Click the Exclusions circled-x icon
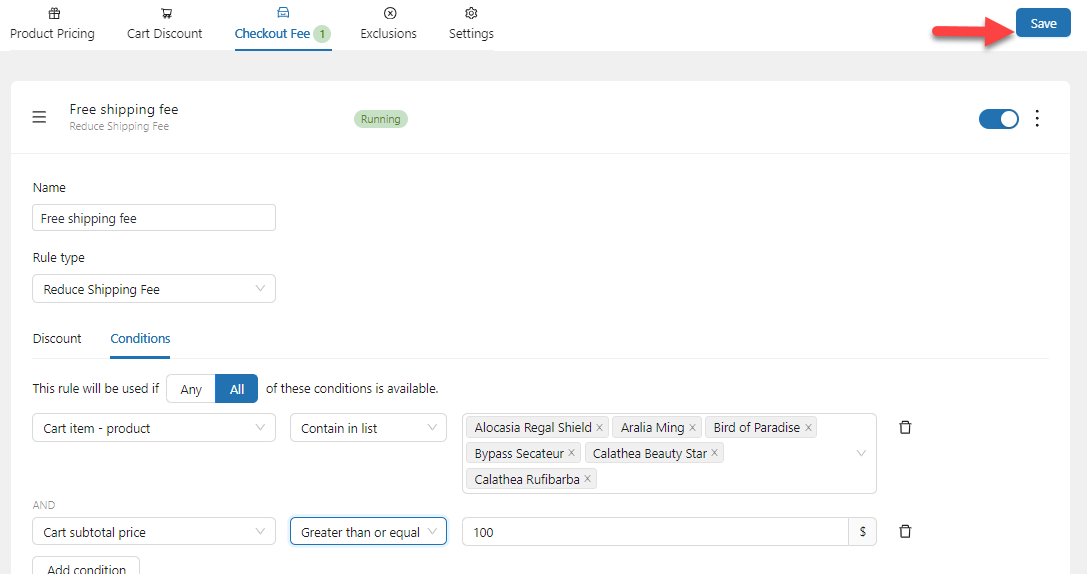This screenshot has height=574, width=1087. point(390,13)
